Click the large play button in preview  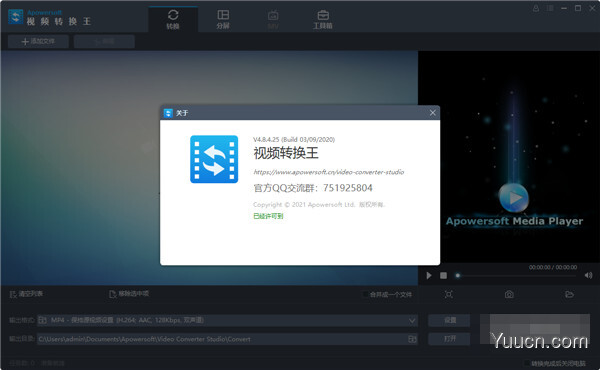514,198
